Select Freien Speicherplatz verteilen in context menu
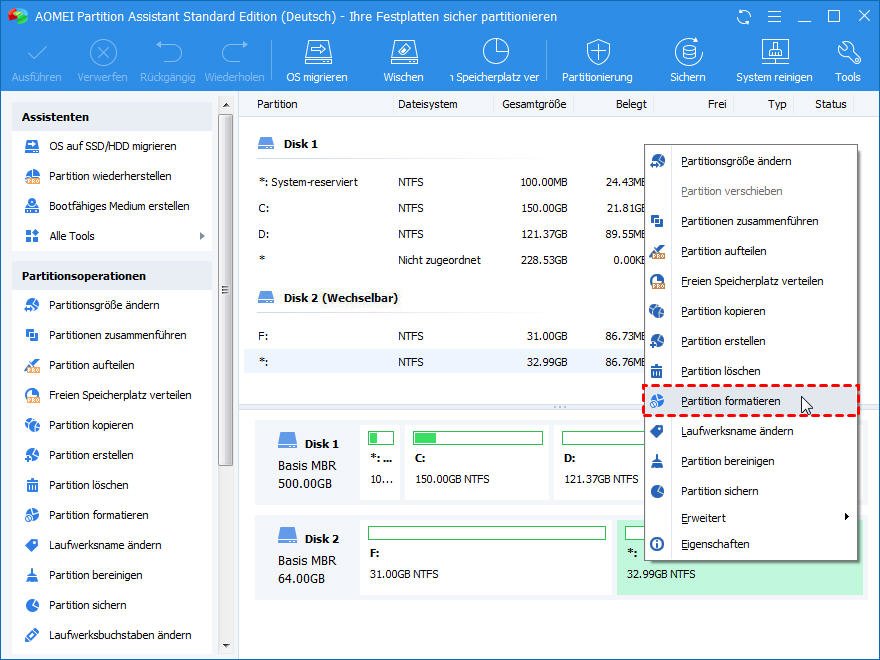880x660 pixels. point(750,281)
